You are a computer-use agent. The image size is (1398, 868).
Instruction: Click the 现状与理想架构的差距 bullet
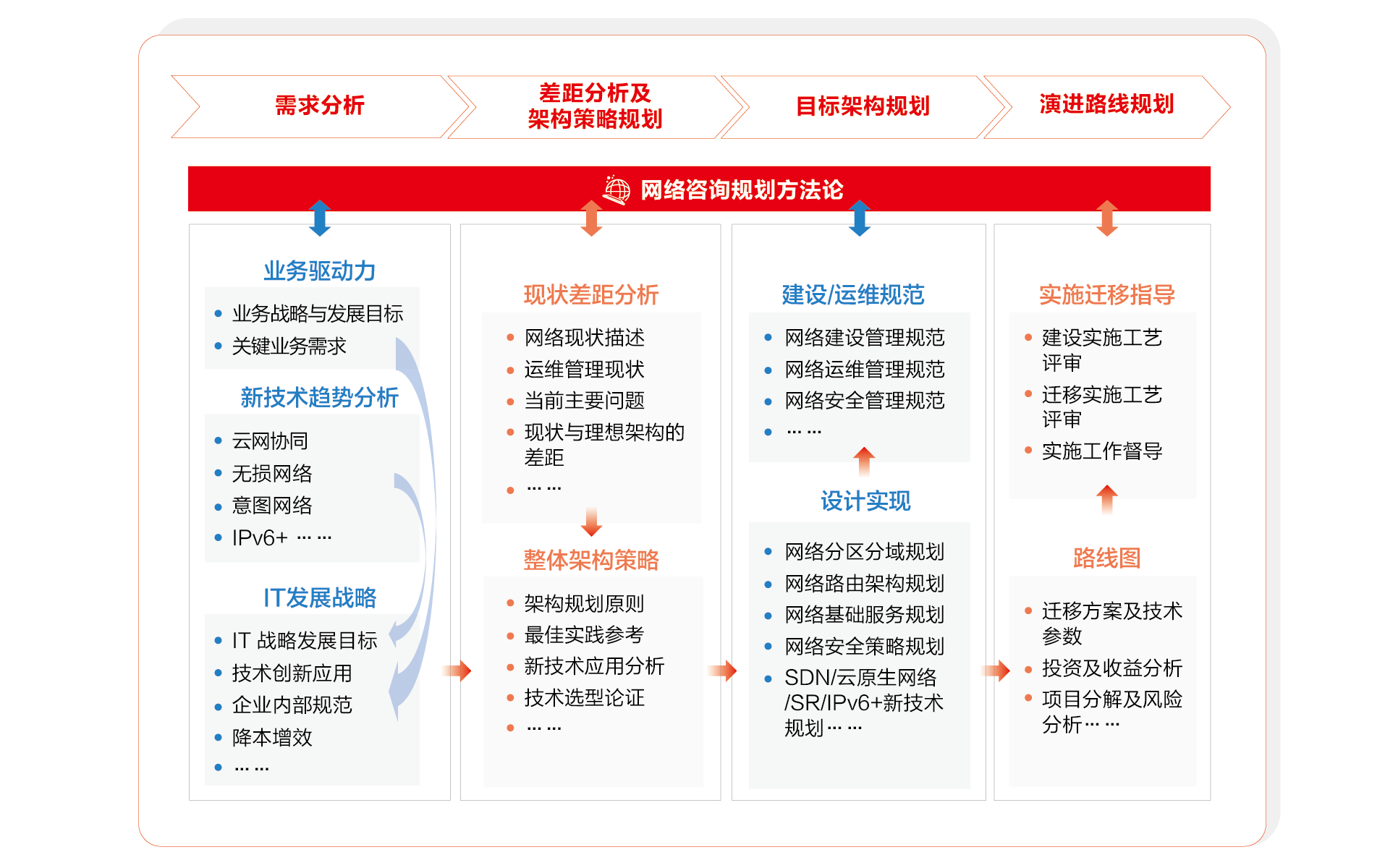604,445
